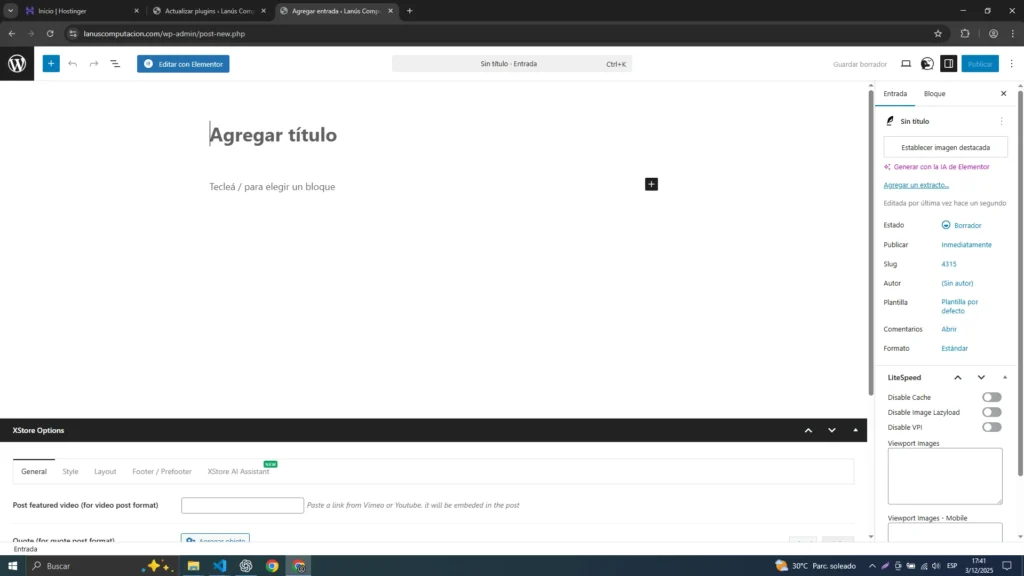Click the Post featured video input field
Image resolution: width=1024 pixels, height=576 pixels.
242,505
